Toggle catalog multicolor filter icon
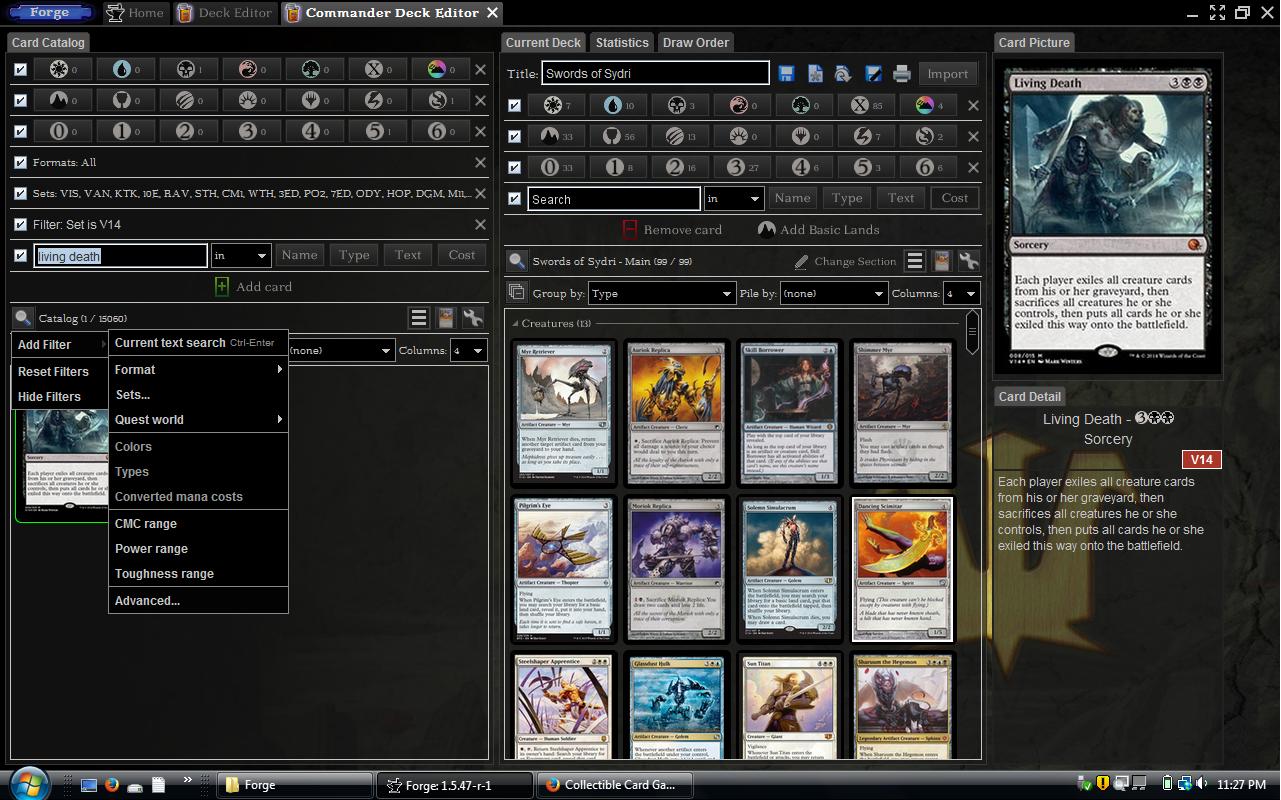This screenshot has width=1281, height=800. tap(440, 69)
